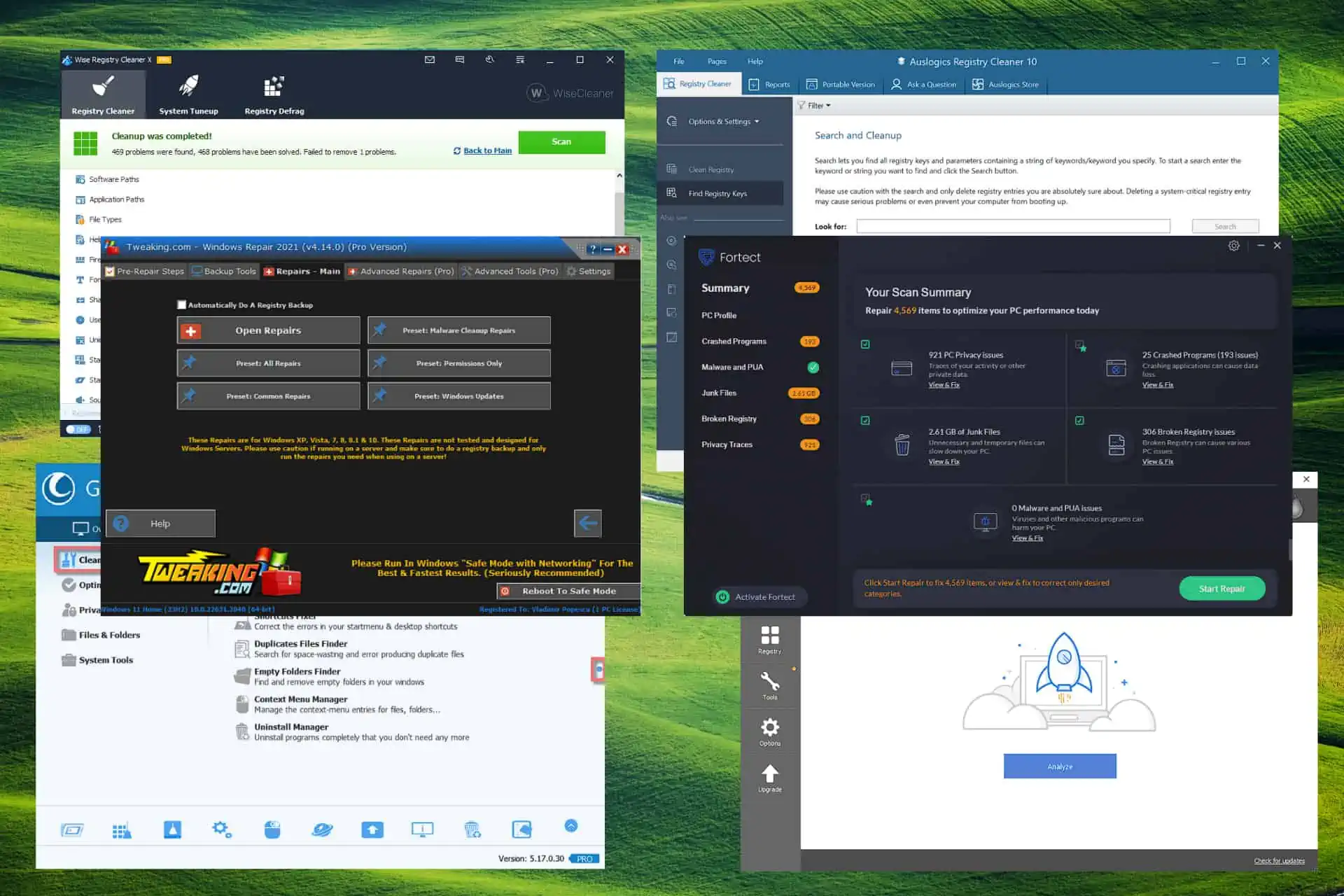Screen dimensions: 1344x896
Task: Toggle the Crashed Programs starred checkbox in Fortect
Action: [x=1080, y=345]
